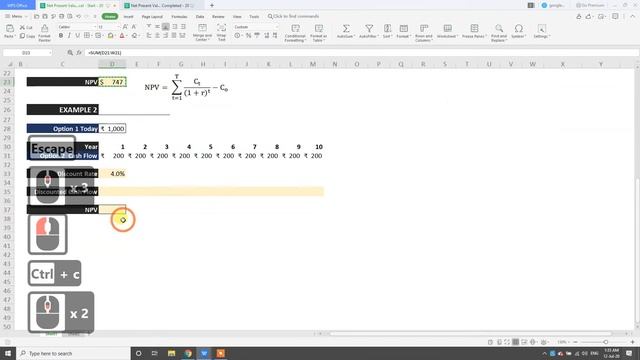640x360 pixels.
Task: Open Chrome from the taskbar
Action: [x=188, y=353]
